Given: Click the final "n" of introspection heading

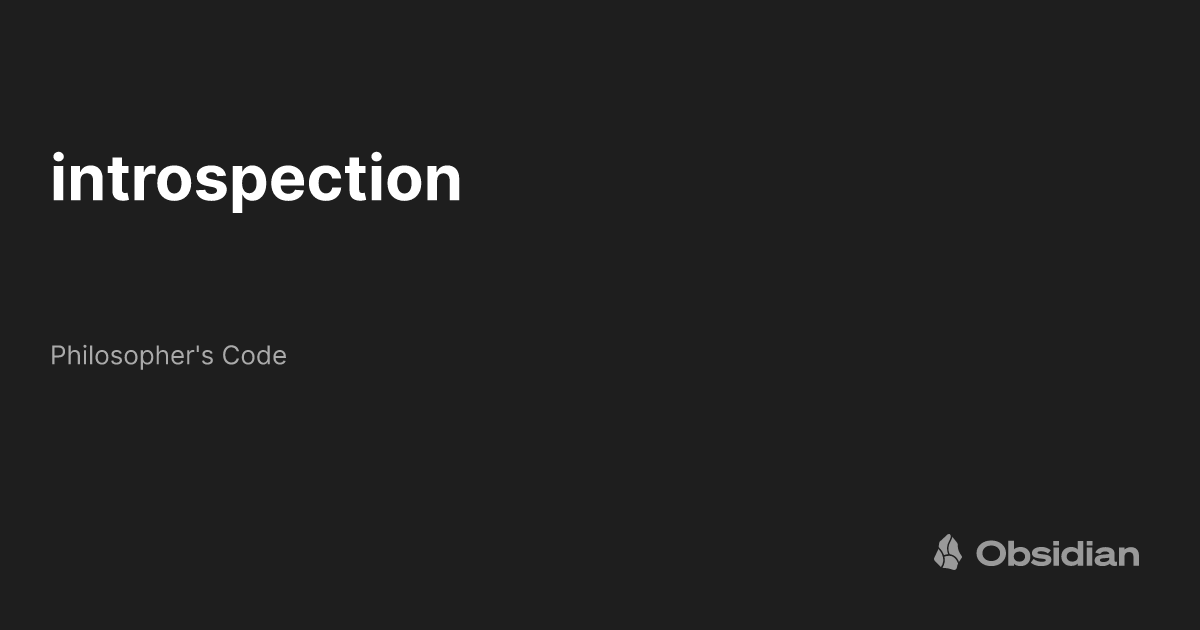Looking at the screenshot, I should point(443,180).
